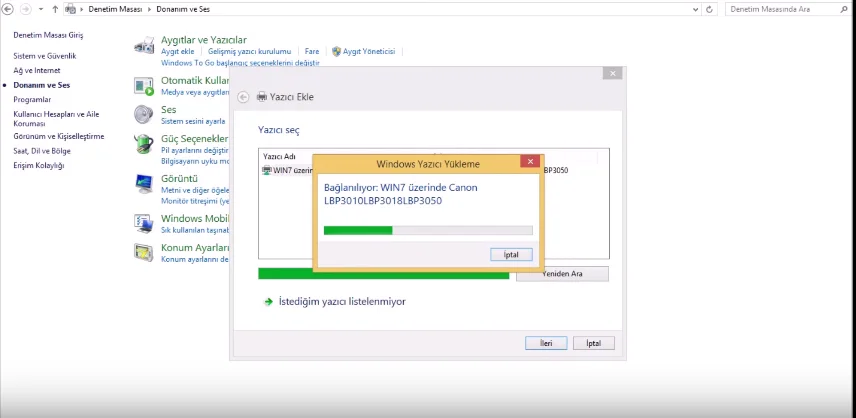Open İstediğim yazıcı listelenmiyor link
The height and width of the screenshot is (418, 856).
pyautogui.click(x=342, y=301)
